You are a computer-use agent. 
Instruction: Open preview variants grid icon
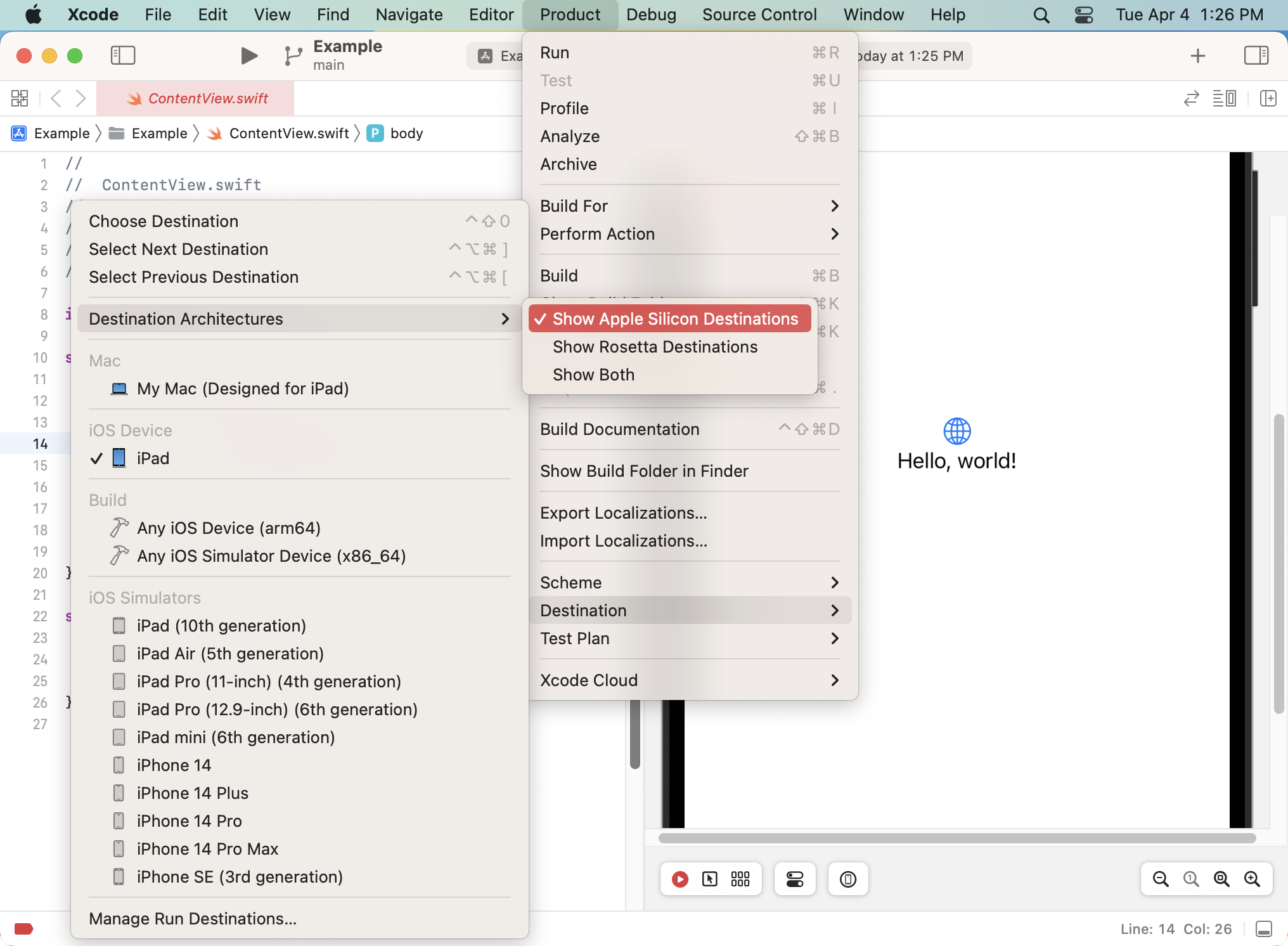point(740,879)
